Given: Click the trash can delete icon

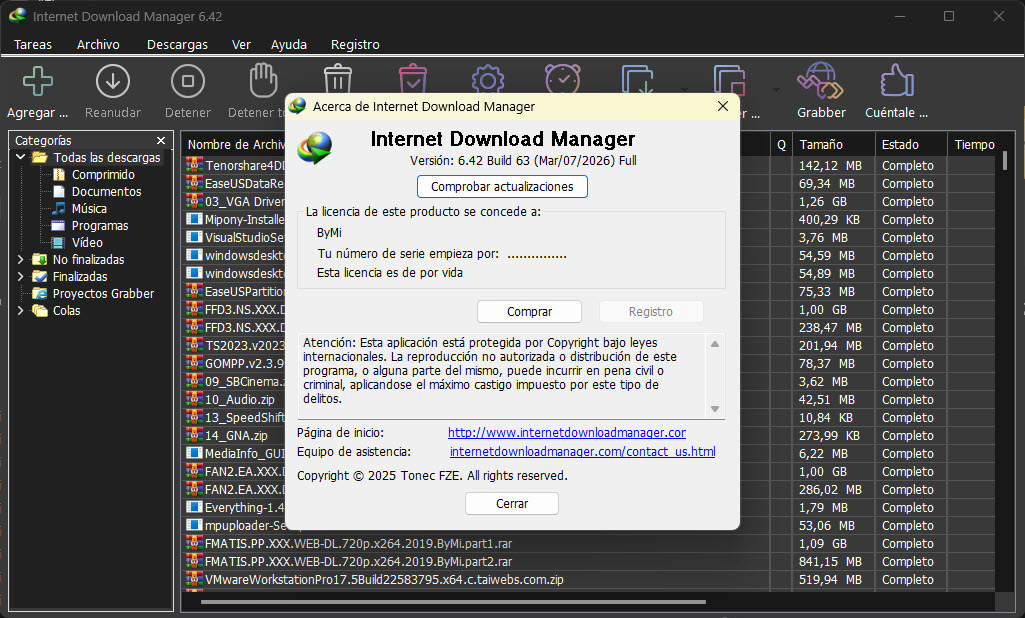Looking at the screenshot, I should (338, 78).
